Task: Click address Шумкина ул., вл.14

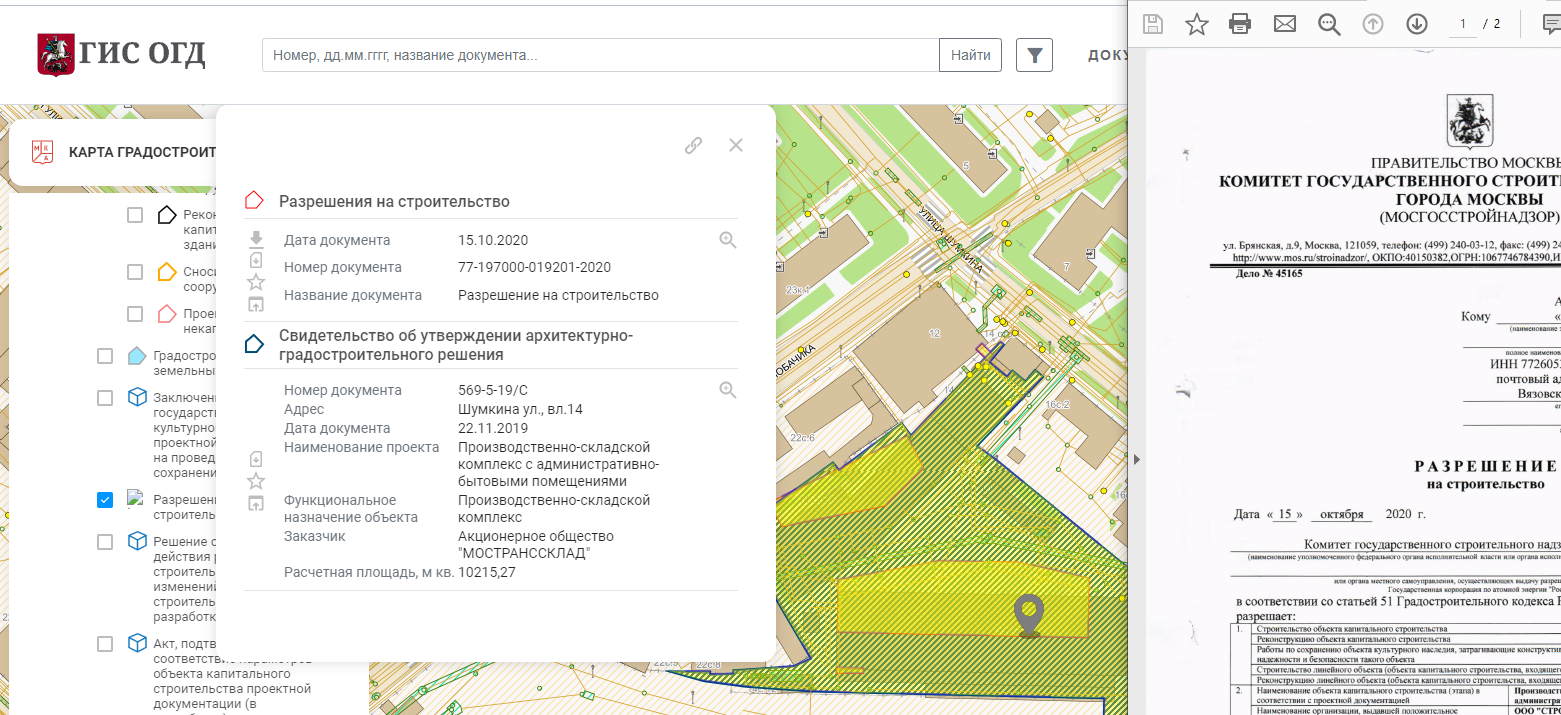Action: coord(520,409)
